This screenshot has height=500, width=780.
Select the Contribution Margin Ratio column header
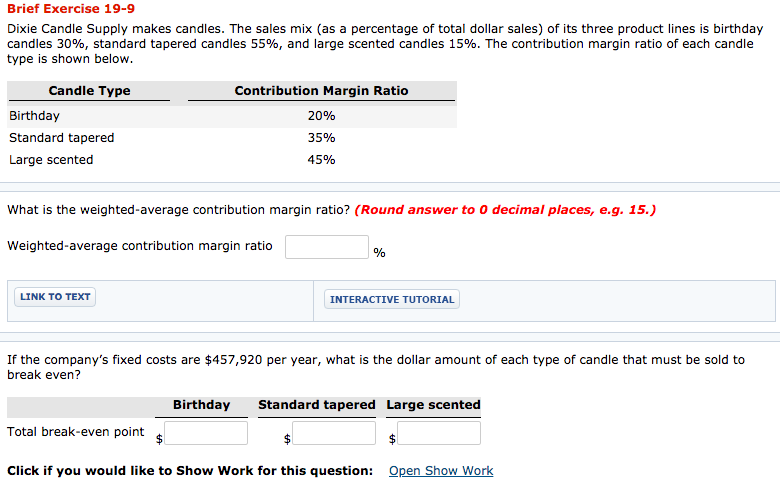321,91
